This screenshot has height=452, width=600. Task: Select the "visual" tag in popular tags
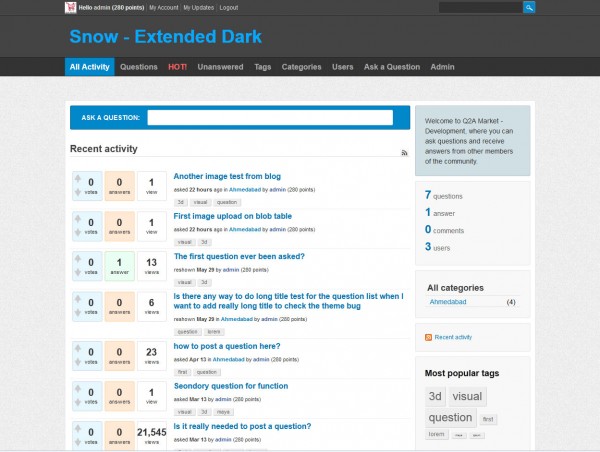click(466, 396)
